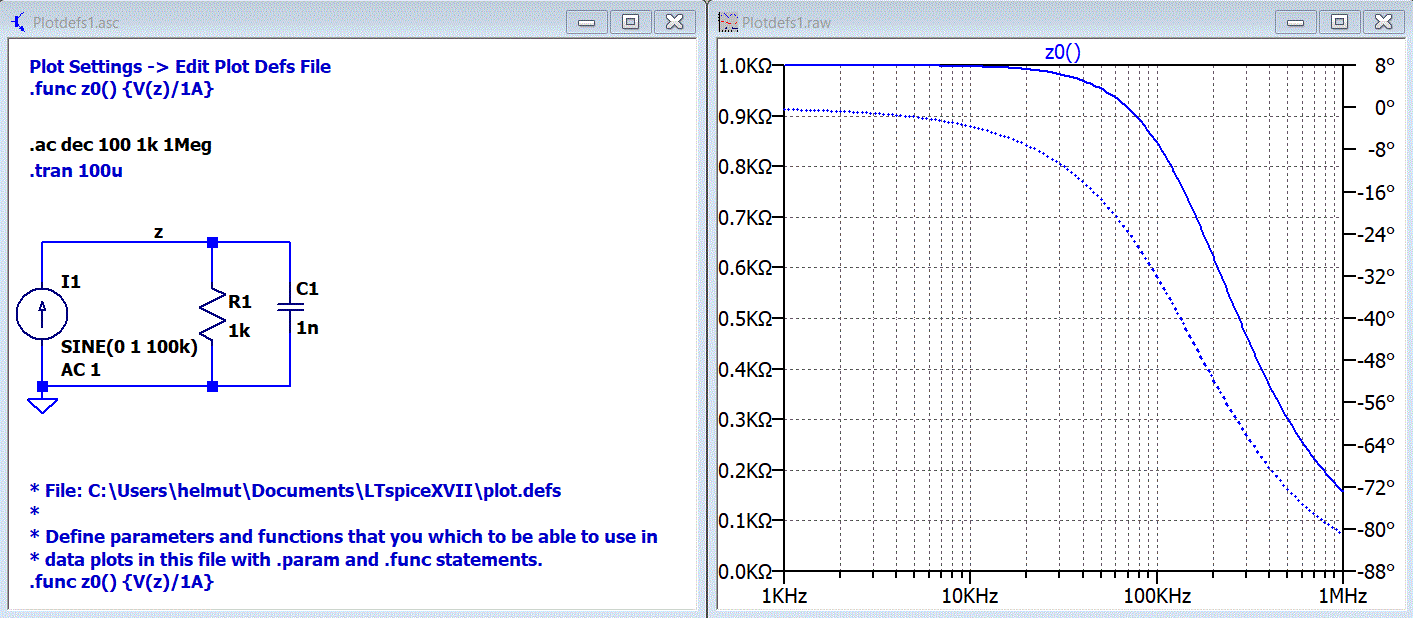Click the 1n capacitor value text
The height and width of the screenshot is (618, 1413).
click(x=307, y=327)
